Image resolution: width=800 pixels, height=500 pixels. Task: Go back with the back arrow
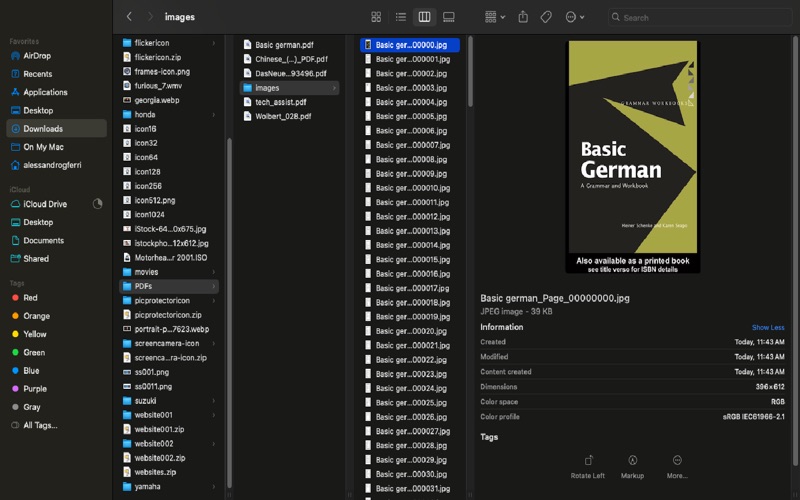129,17
